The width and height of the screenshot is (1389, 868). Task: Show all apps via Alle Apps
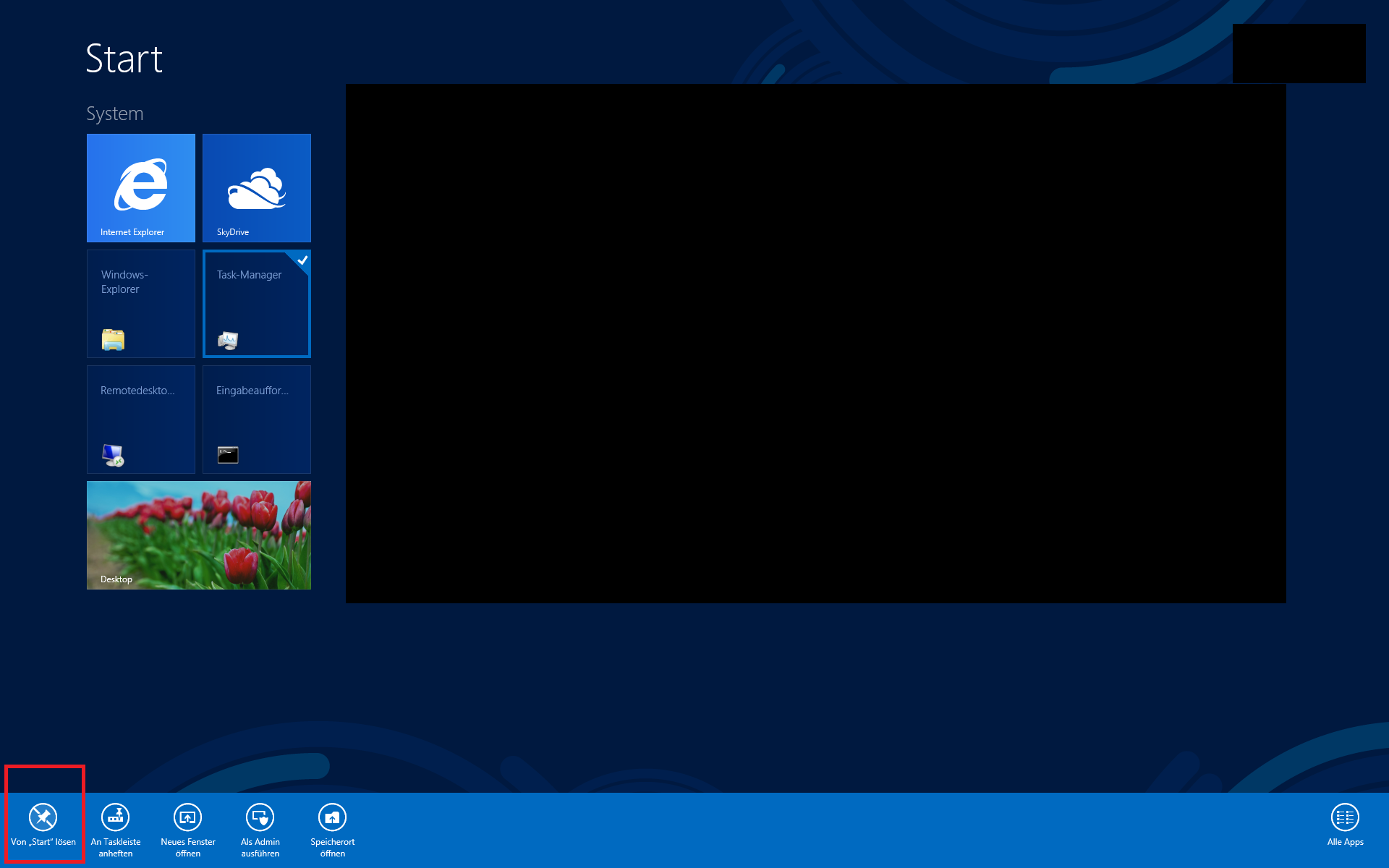click(1345, 817)
